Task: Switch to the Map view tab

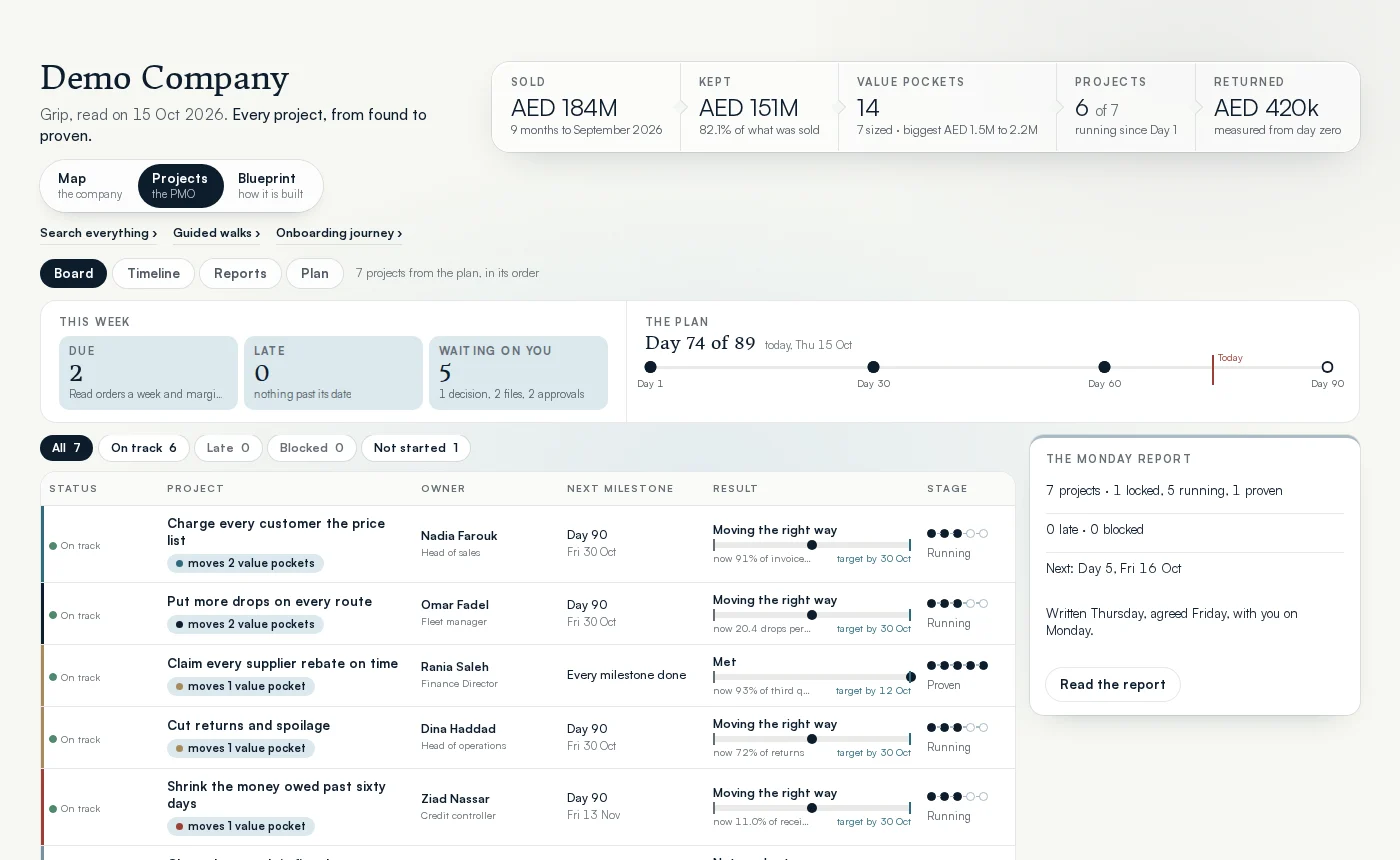Action: coord(90,186)
